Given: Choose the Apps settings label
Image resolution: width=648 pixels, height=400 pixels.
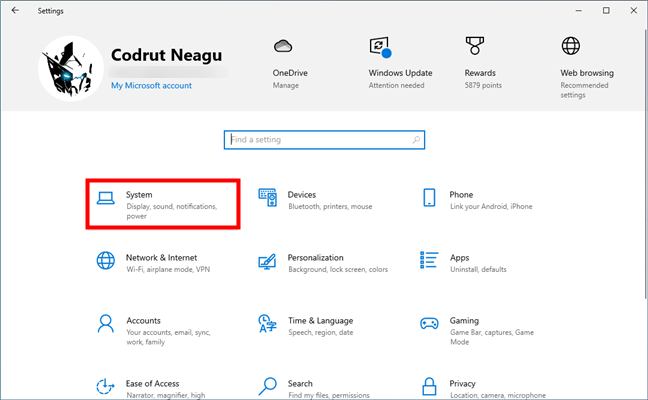Looking at the screenshot, I should 460,258.
